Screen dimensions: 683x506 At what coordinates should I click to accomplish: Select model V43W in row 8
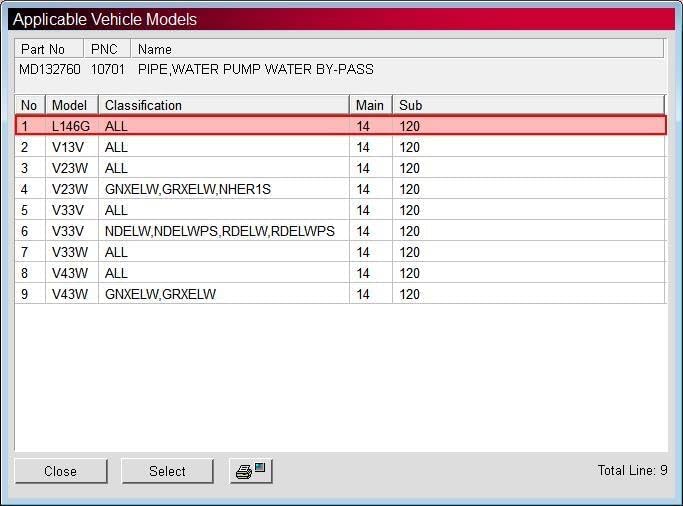coord(70,273)
